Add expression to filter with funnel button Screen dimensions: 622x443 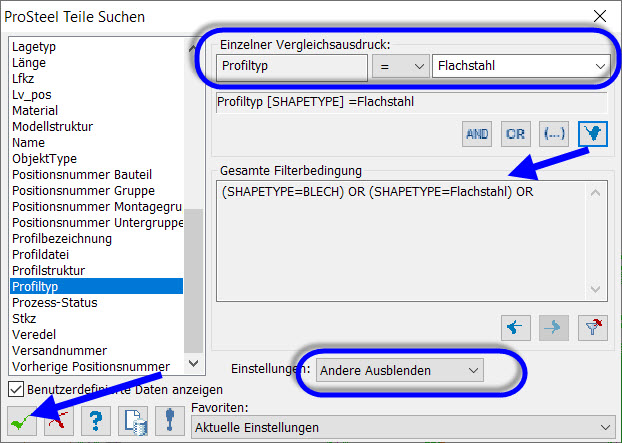pos(593,134)
